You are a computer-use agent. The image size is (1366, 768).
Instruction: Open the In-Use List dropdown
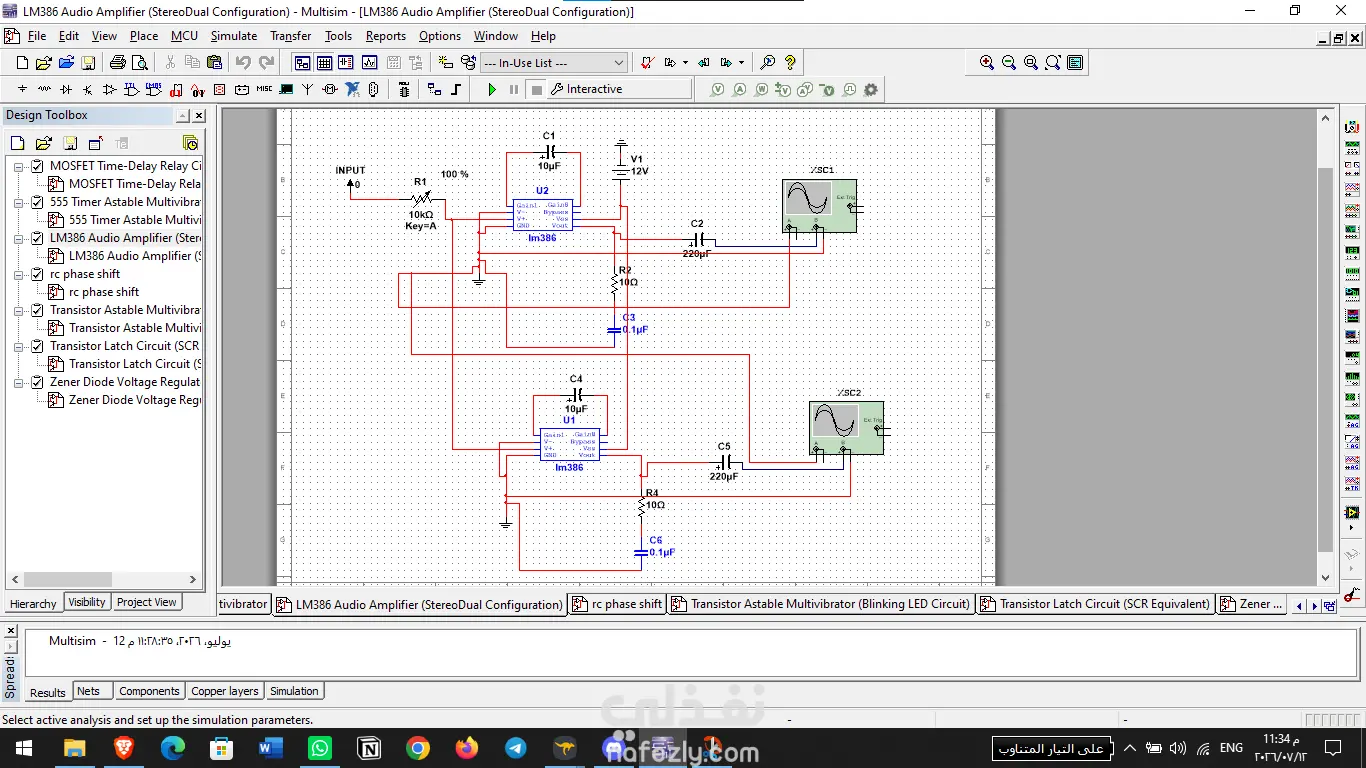click(x=554, y=63)
